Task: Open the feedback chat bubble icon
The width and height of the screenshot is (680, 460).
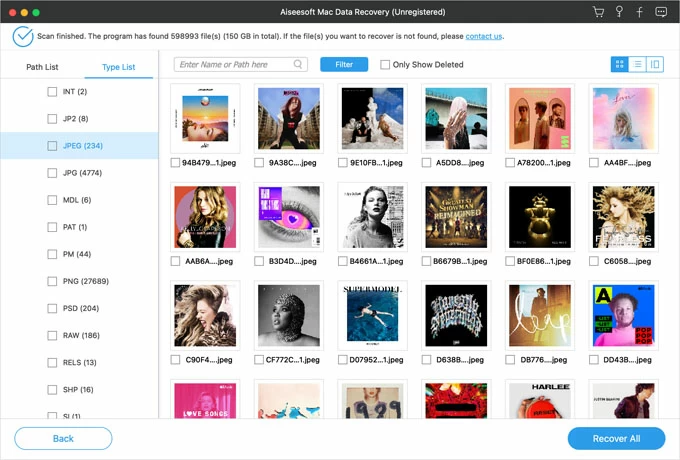Action: [661, 12]
